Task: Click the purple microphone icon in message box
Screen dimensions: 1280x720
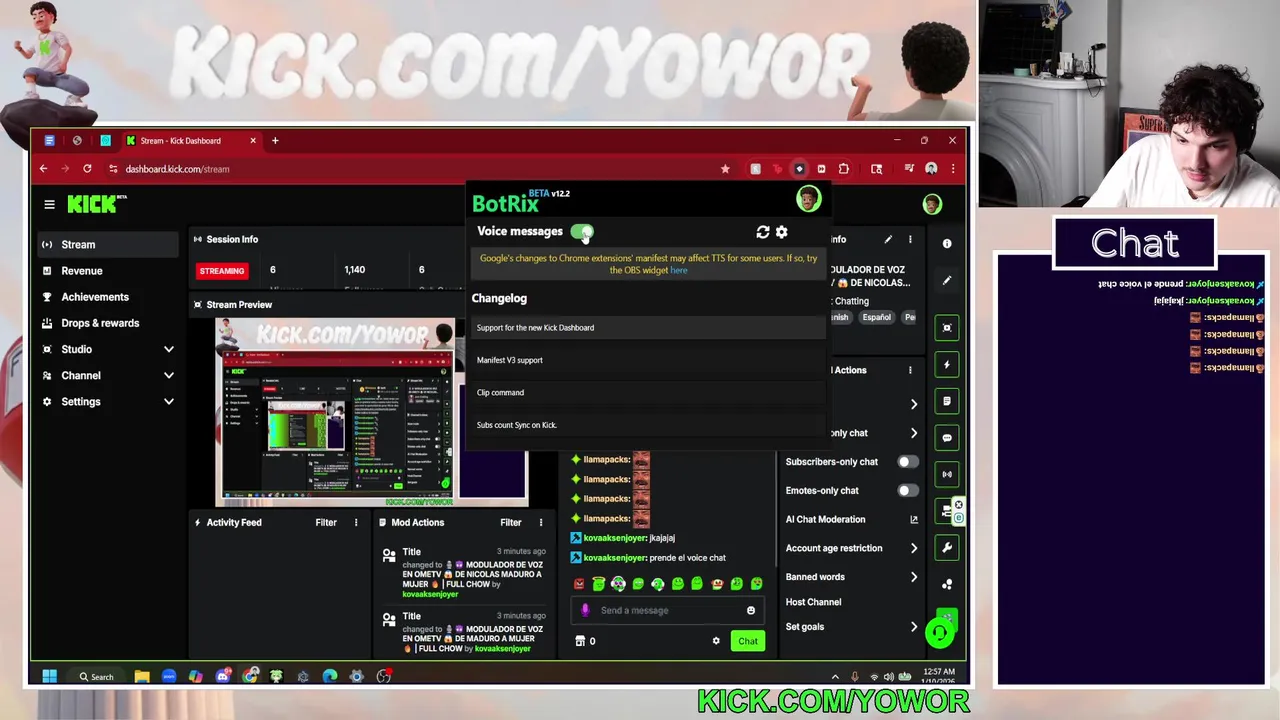Action: [x=585, y=610]
